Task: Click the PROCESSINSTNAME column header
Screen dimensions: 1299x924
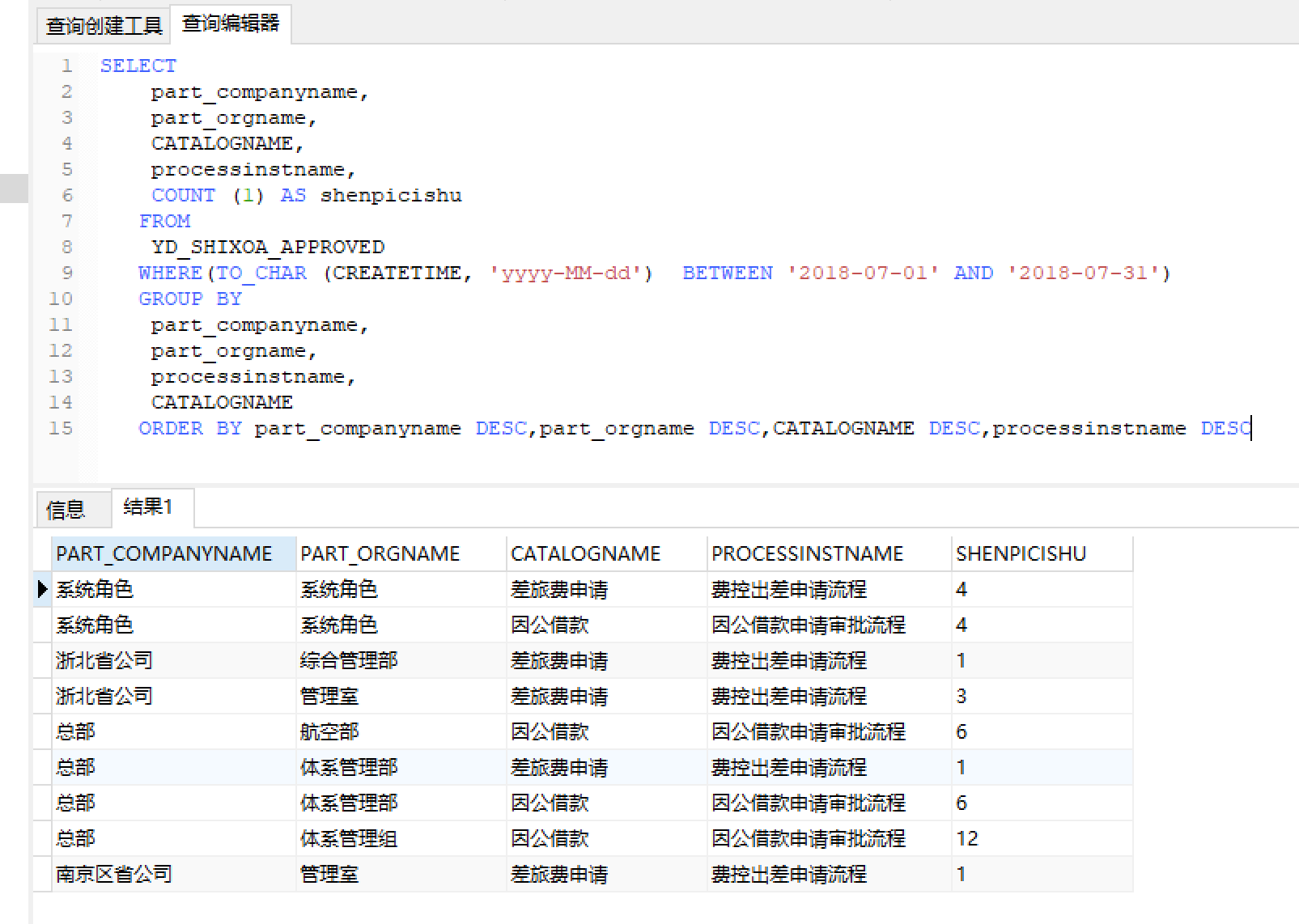Action: point(807,553)
